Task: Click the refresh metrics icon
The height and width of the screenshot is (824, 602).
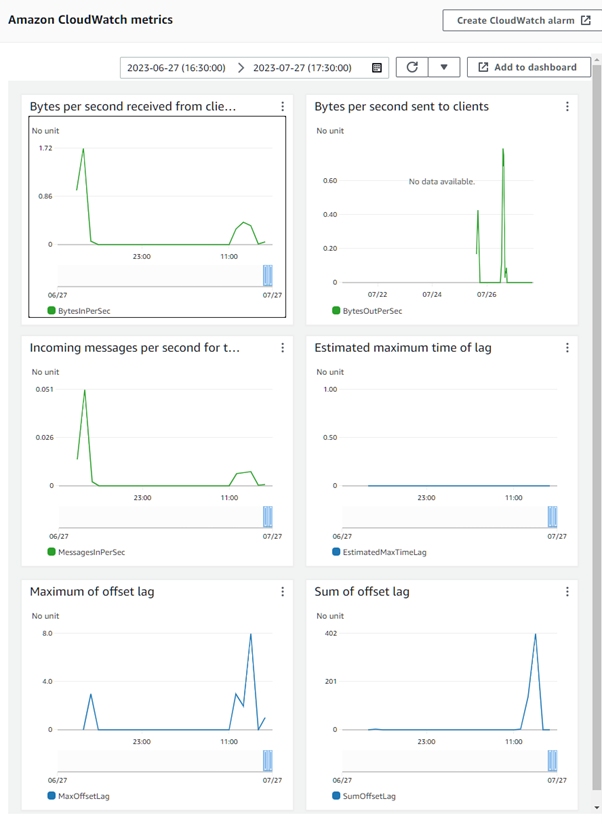Action: point(411,68)
